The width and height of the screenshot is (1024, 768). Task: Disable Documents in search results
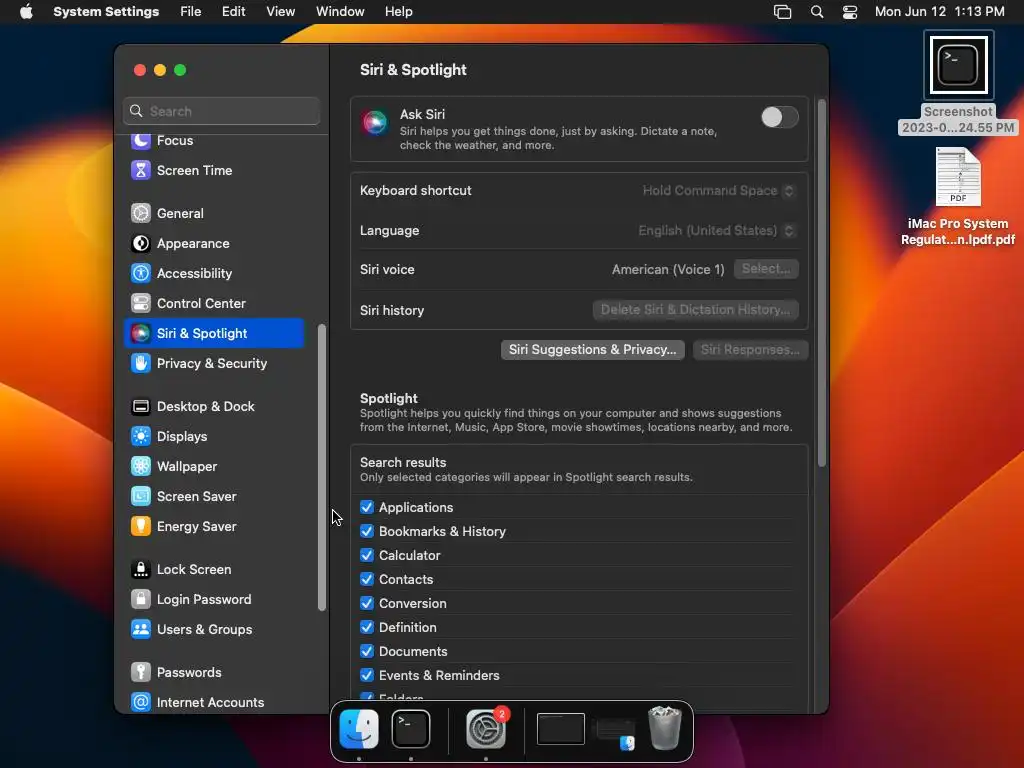pos(367,652)
